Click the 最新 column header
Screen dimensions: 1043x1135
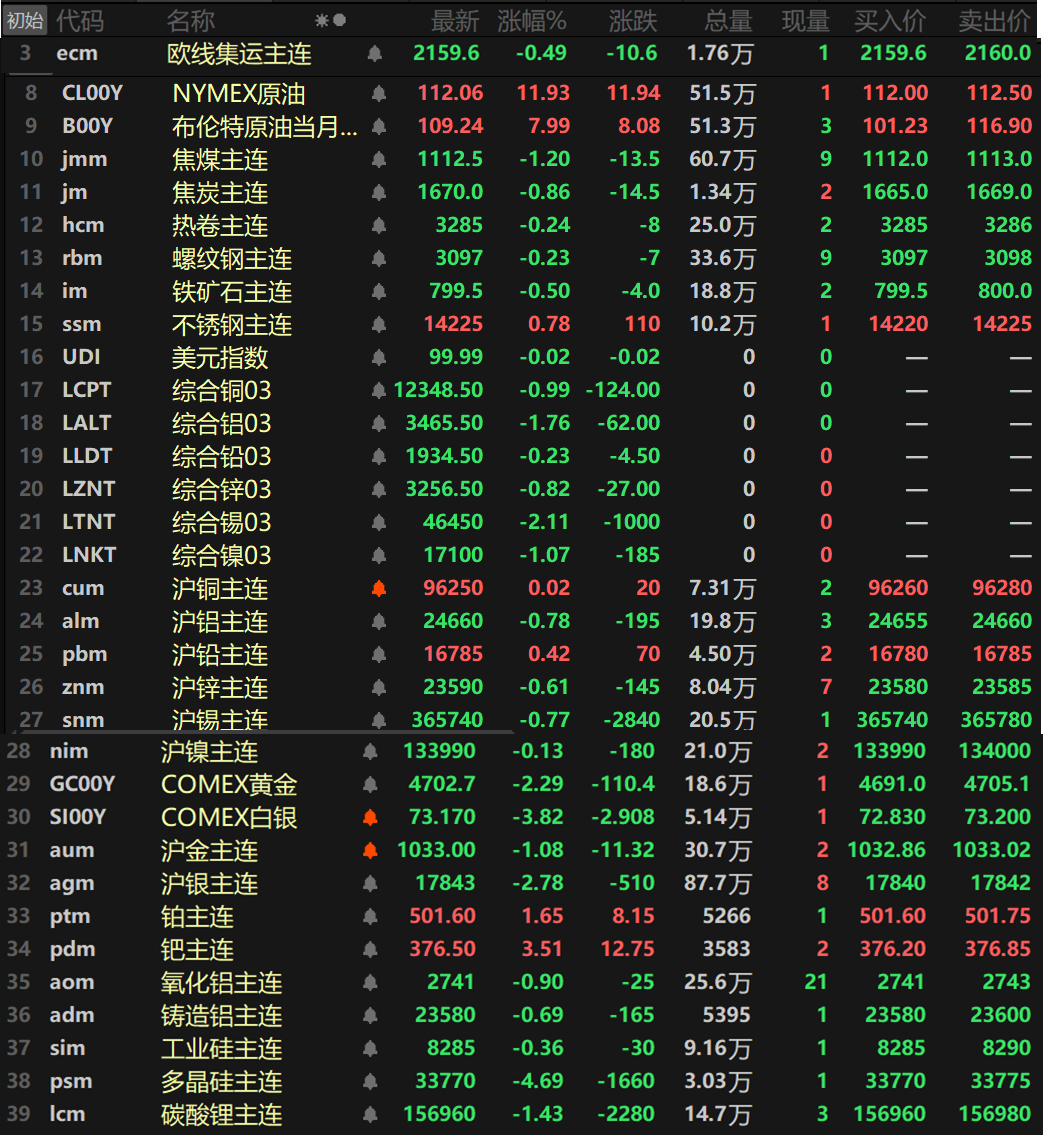pyautogui.click(x=456, y=19)
